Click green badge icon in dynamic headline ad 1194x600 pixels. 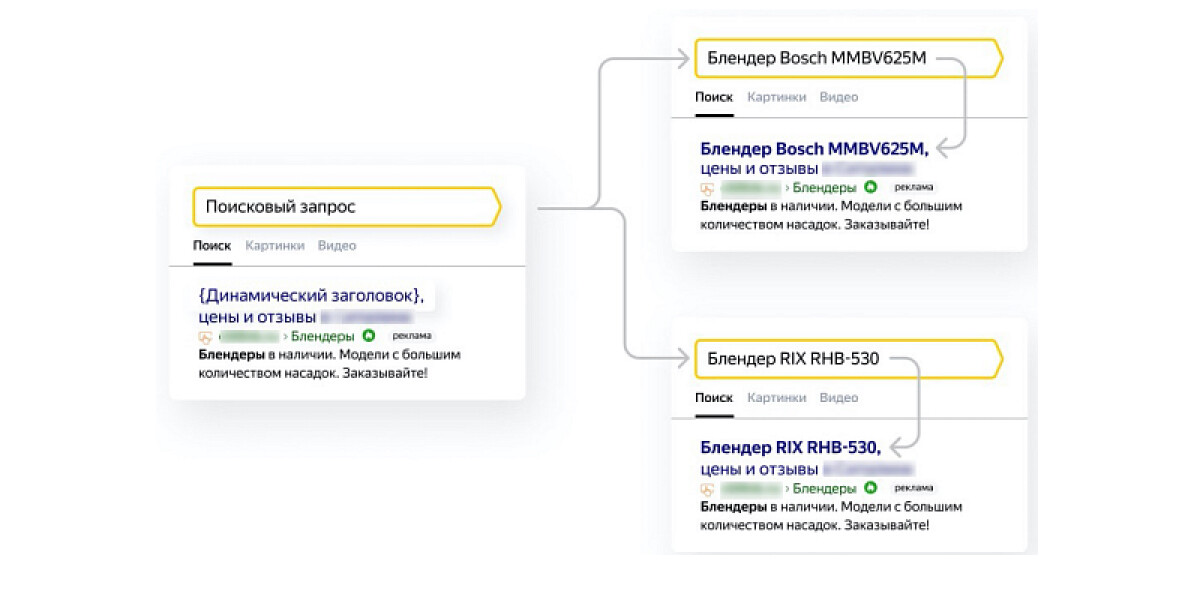(369, 335)
